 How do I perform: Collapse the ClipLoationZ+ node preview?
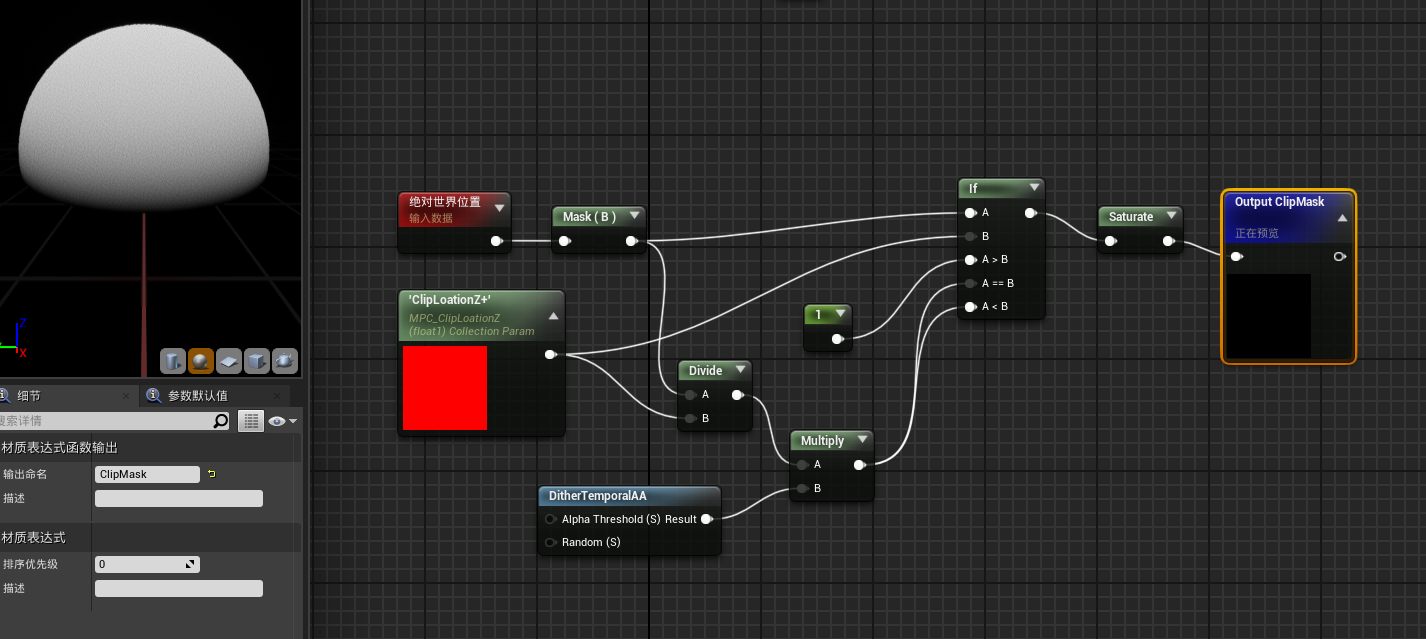tap(553, 316)
